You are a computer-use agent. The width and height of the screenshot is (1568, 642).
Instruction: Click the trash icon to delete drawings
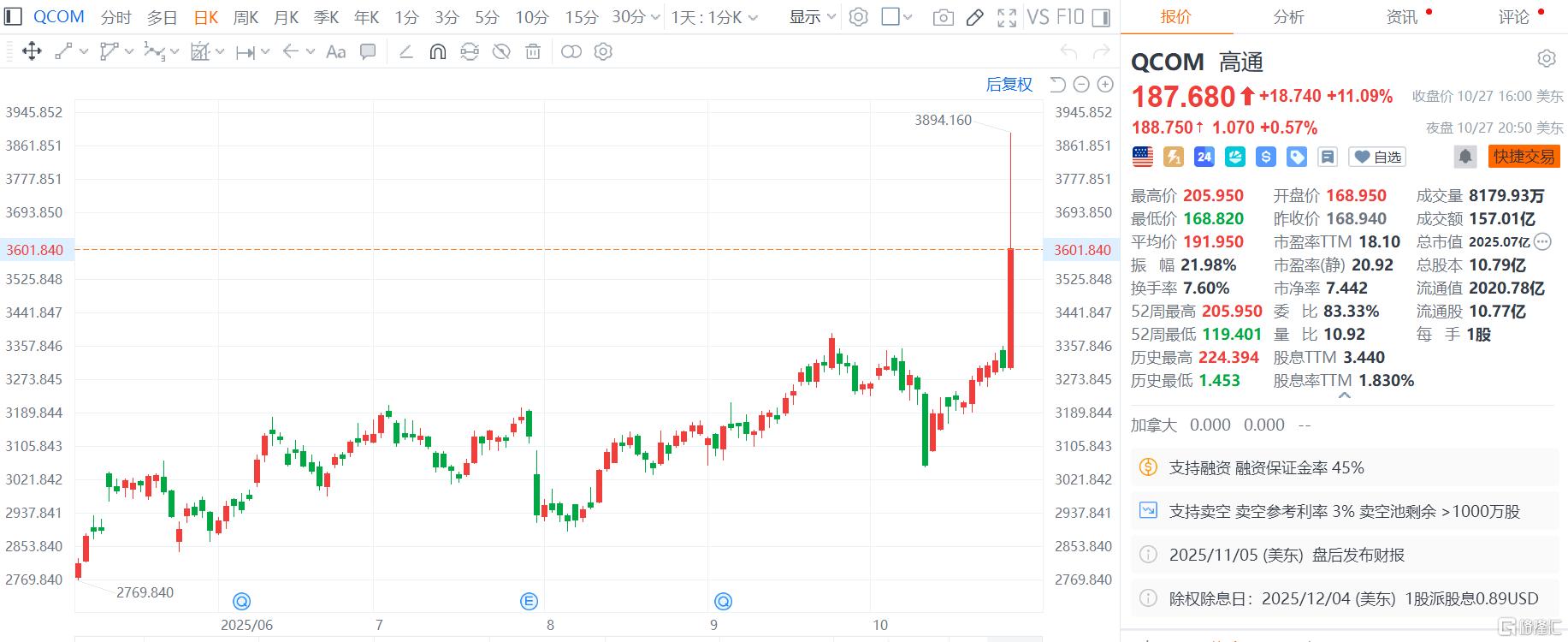pyautogui.click(x=533, y=51)
